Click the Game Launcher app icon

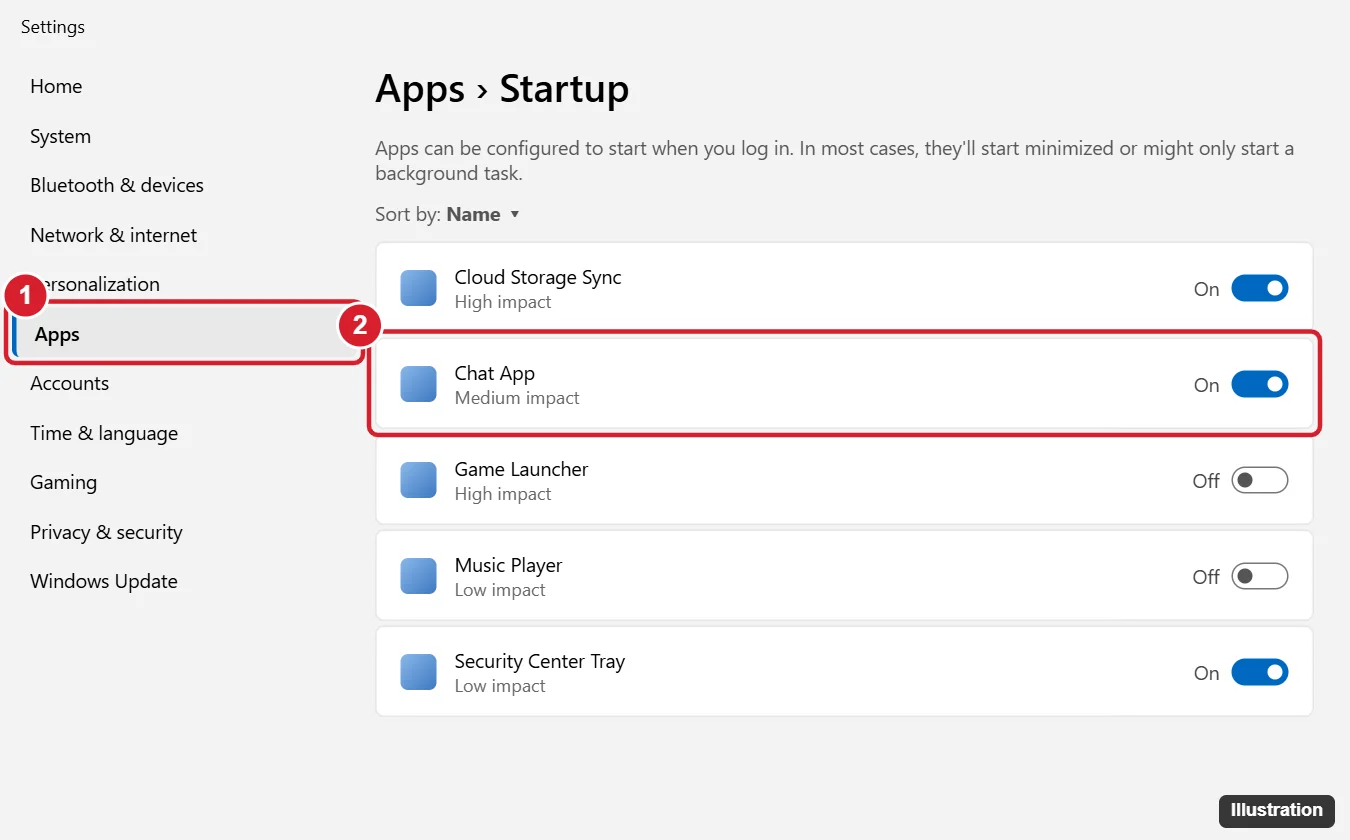click(418, 480)
